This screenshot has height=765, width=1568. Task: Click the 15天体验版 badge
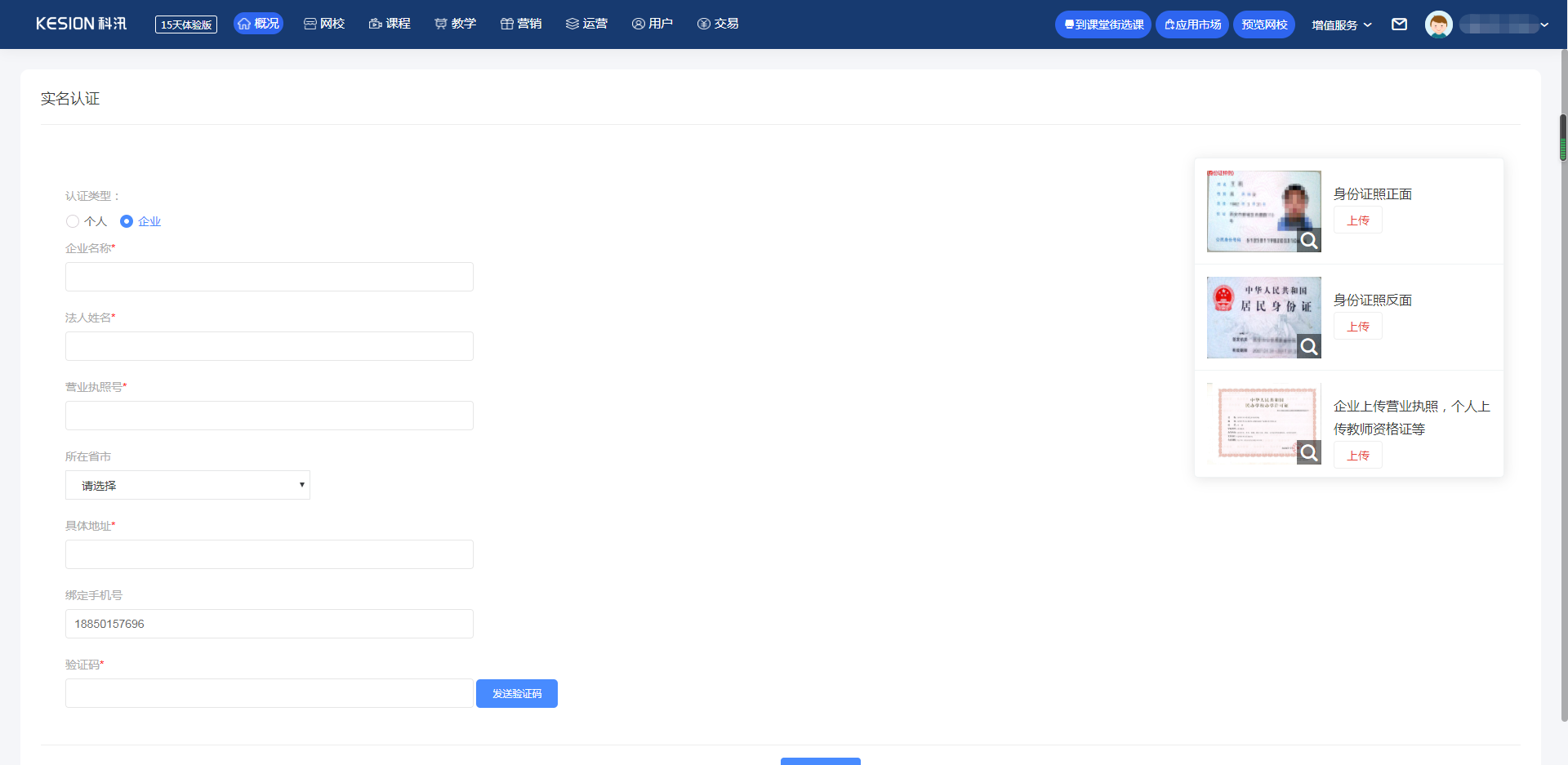click(186, 24)
